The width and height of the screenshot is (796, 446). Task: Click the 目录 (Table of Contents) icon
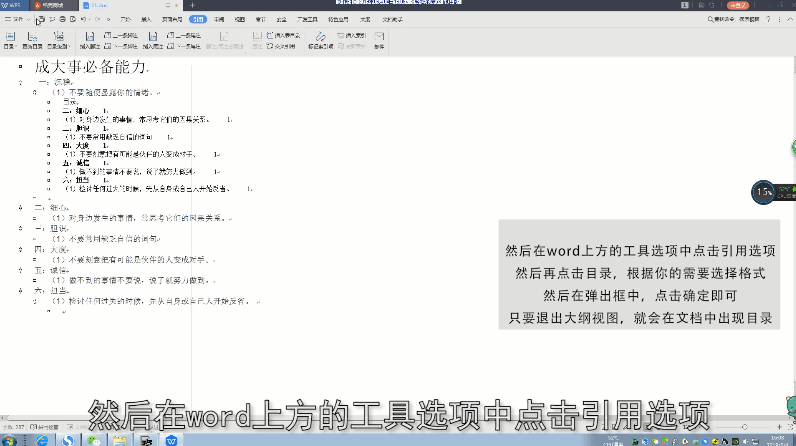click(8, 38)
